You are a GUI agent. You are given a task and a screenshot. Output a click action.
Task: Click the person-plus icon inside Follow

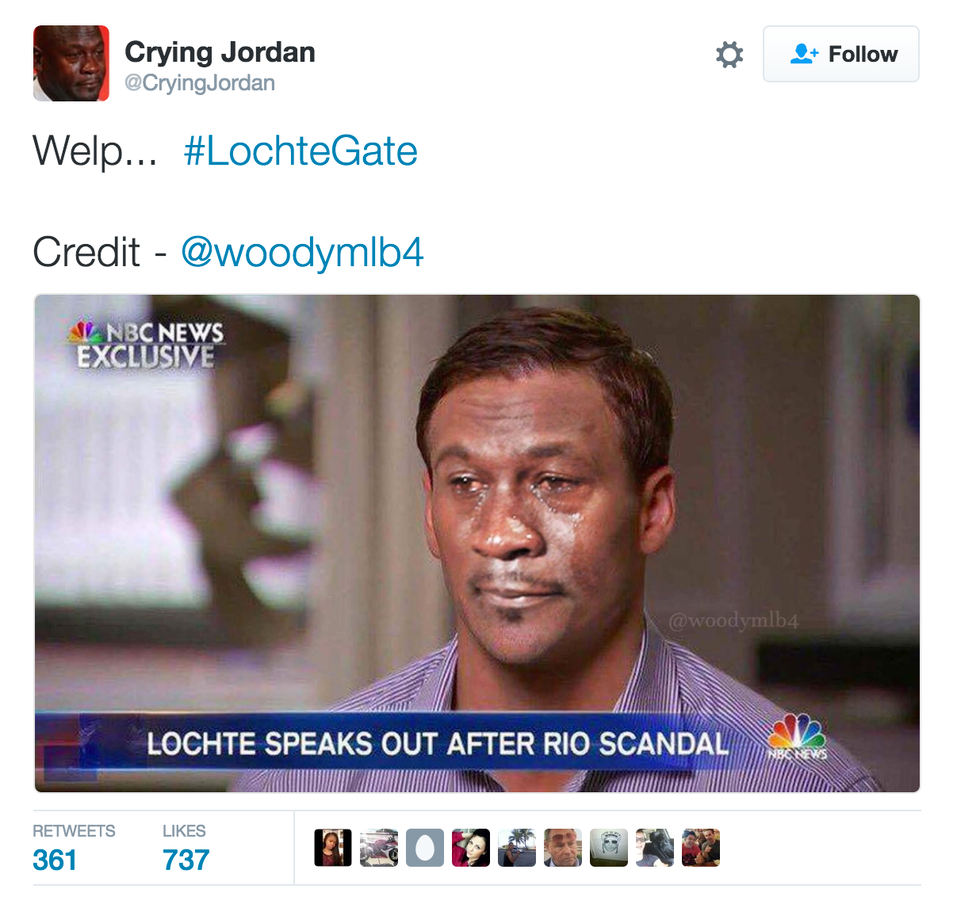pos(804,54)
